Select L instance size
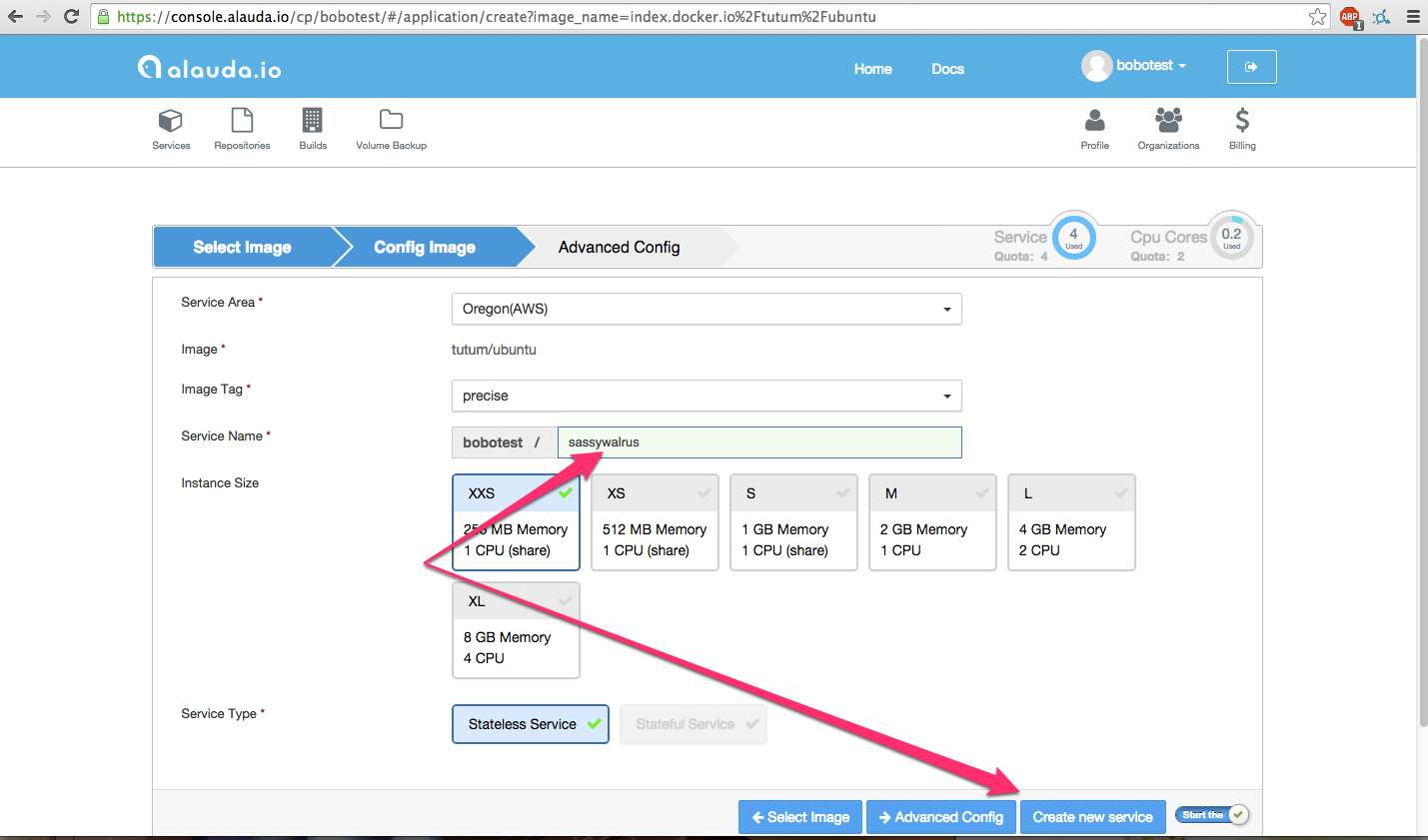The image size is (1428, 840). [x=1071, y=522]
